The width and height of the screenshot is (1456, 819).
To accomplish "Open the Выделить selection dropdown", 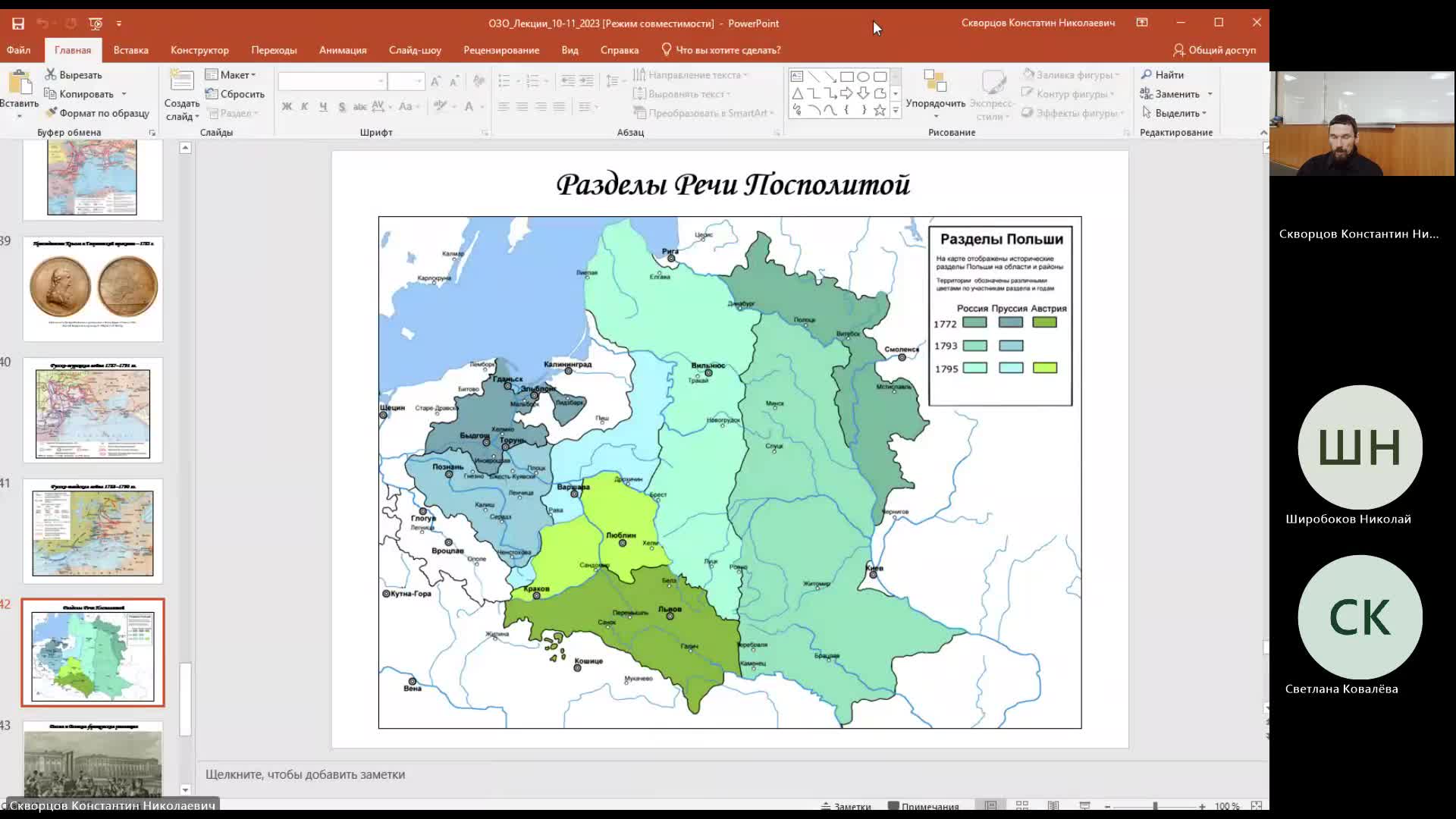I will (x=1174, y=113).
